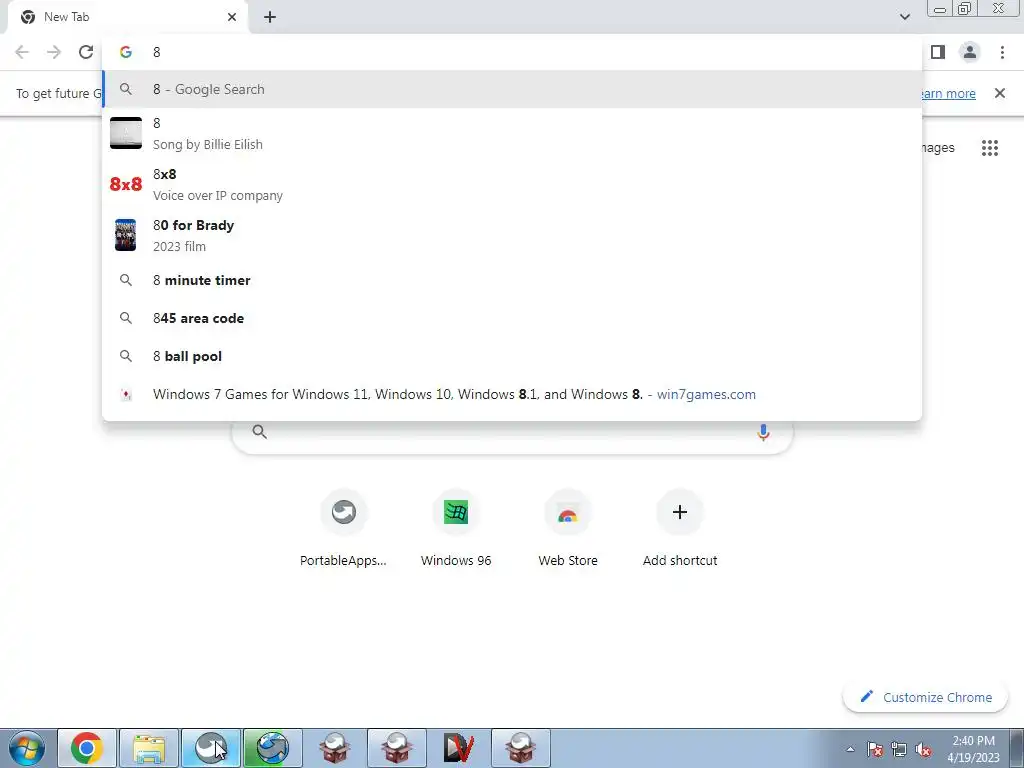Open the PortableApps shortcut tile
1024x768 pixels.
click(x=344, y=528)
